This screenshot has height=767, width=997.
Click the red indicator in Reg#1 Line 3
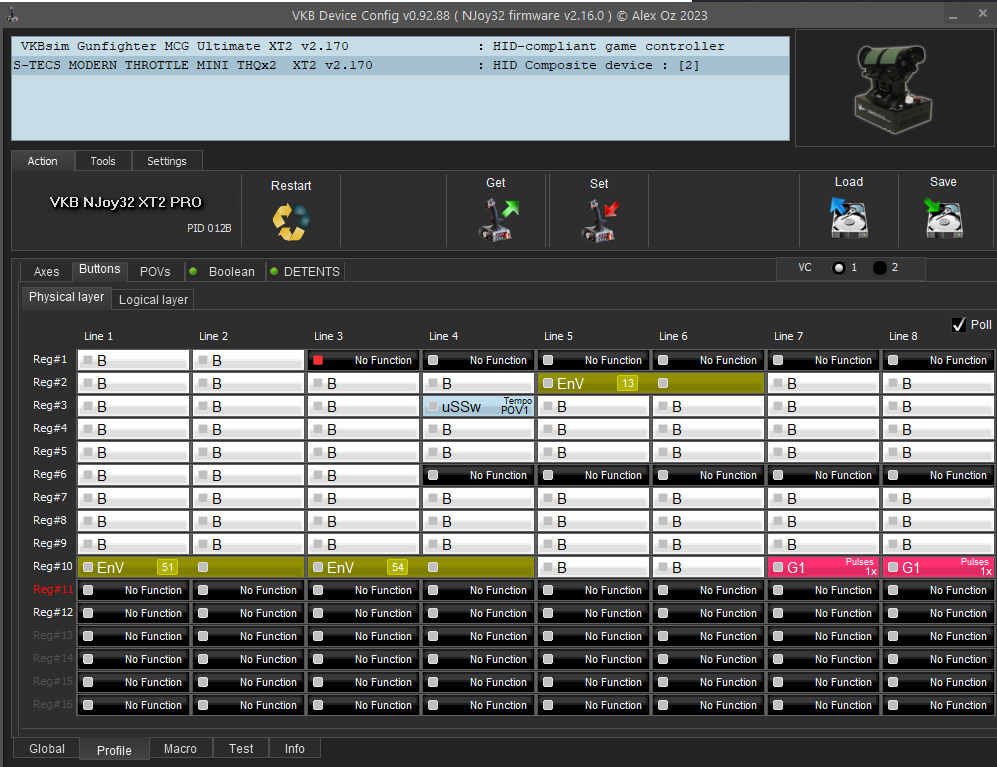pos(319,360)
